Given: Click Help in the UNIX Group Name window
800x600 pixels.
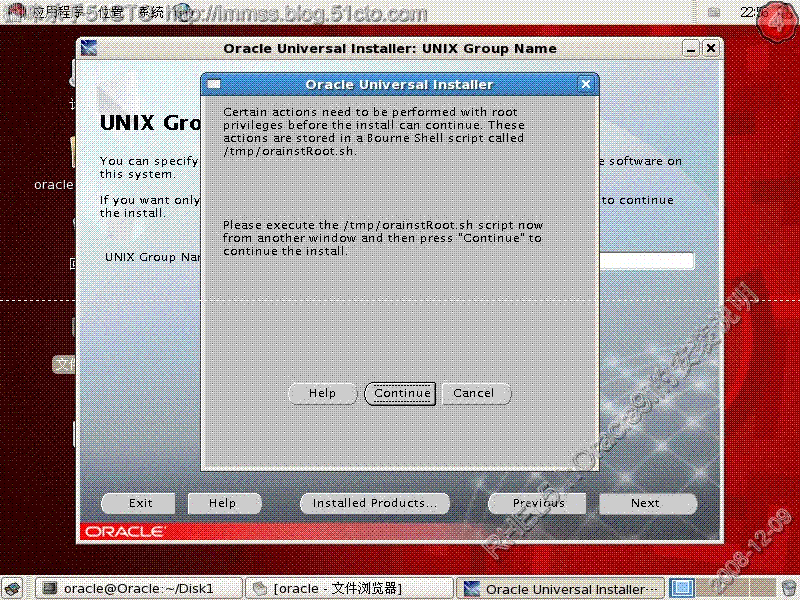Looking at the screenshot, I should [223, 504].
